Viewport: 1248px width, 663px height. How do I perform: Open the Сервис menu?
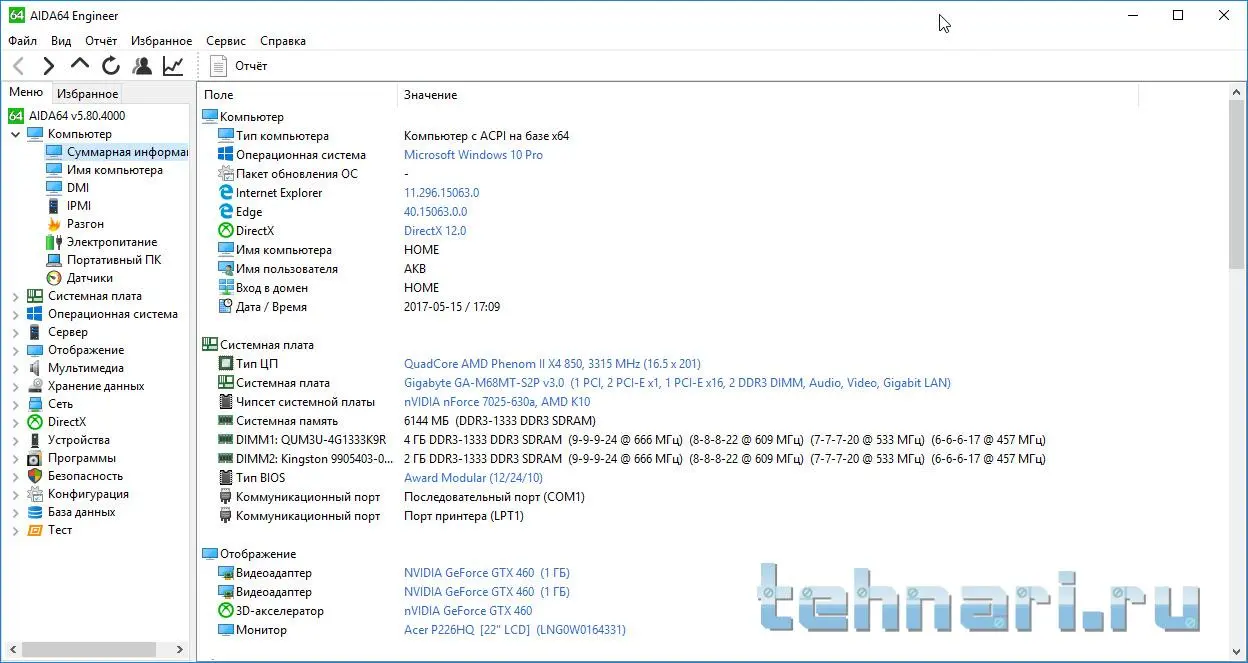(x=226, y=41)
